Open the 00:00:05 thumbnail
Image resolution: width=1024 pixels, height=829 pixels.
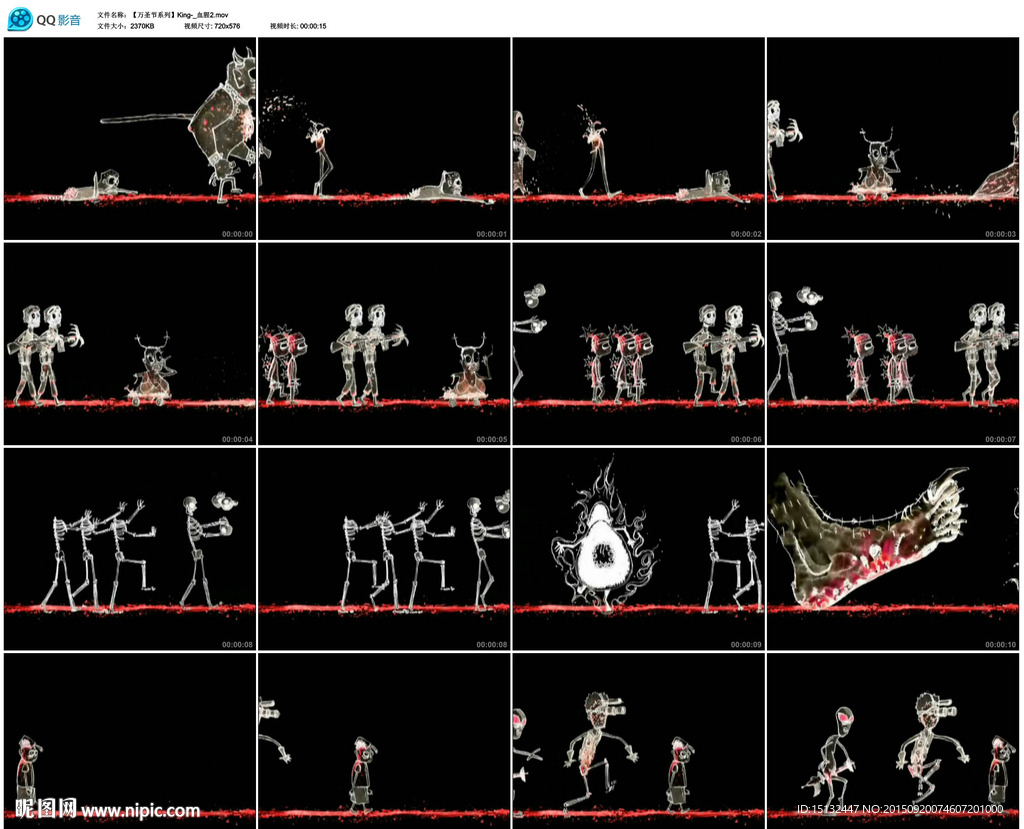[x=384, y=344]
